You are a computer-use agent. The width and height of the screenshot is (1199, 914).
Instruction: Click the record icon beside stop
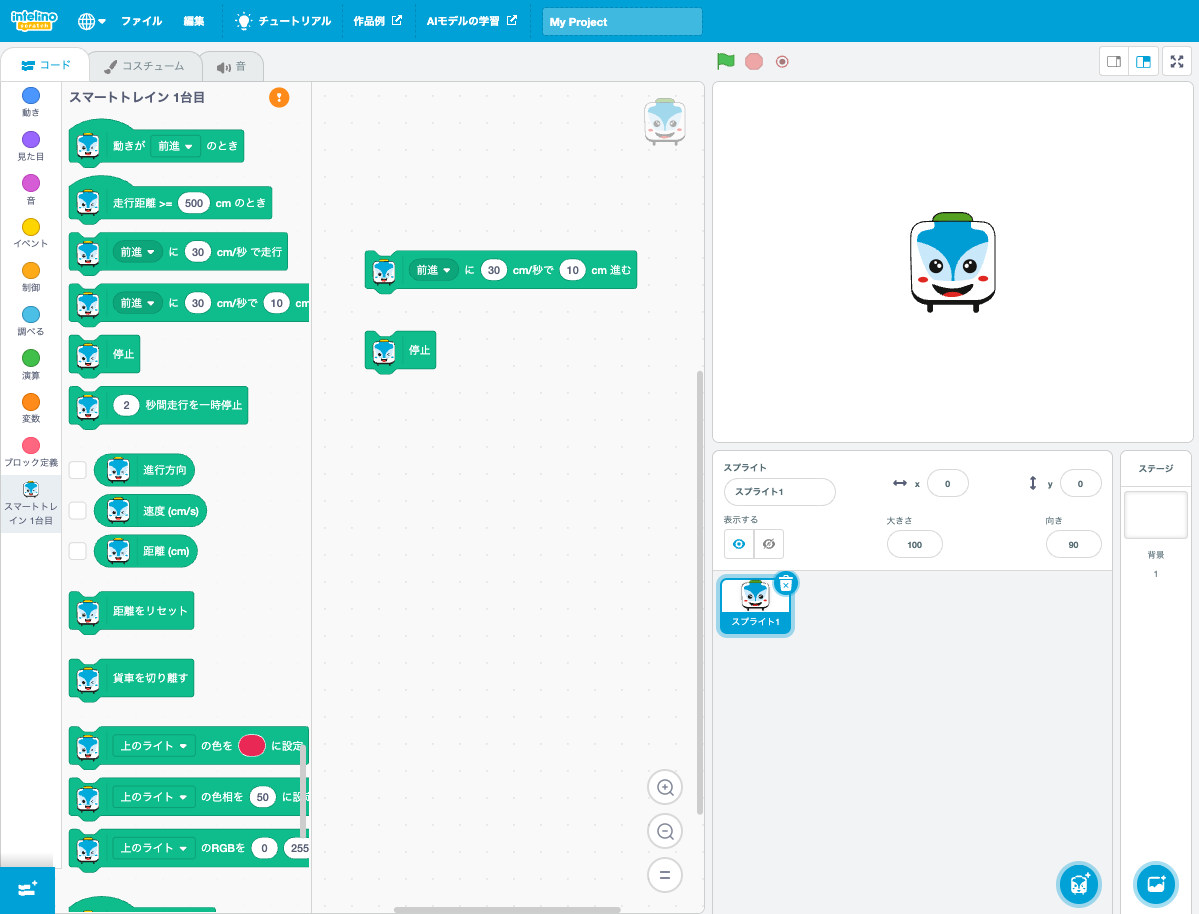coord(781,61)
